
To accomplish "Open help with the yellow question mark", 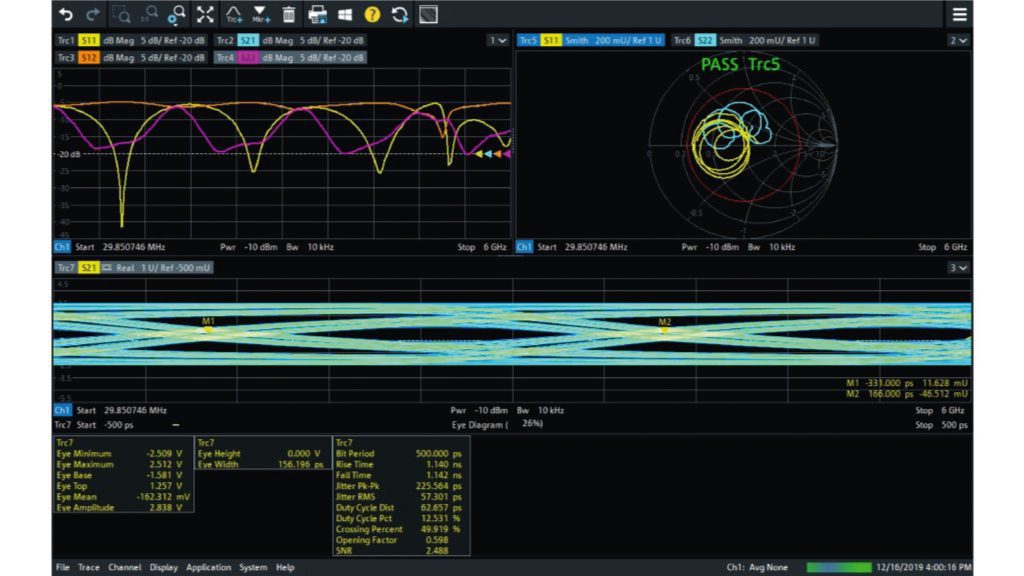I will (x=372, y=14).
